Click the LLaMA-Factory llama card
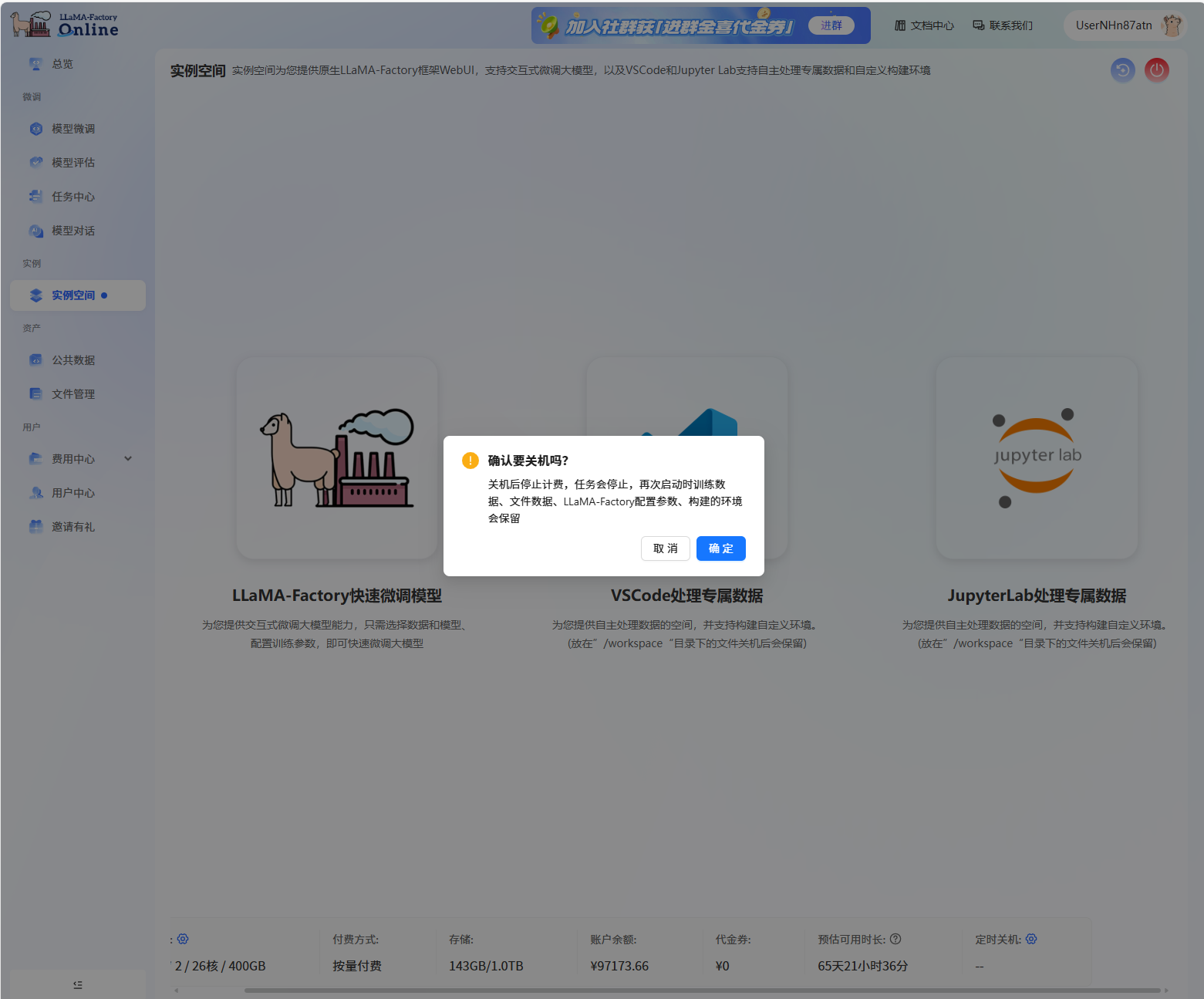The height and width of the screenshot is (999, 1204). pyautogui.click(x=337, y=457)
